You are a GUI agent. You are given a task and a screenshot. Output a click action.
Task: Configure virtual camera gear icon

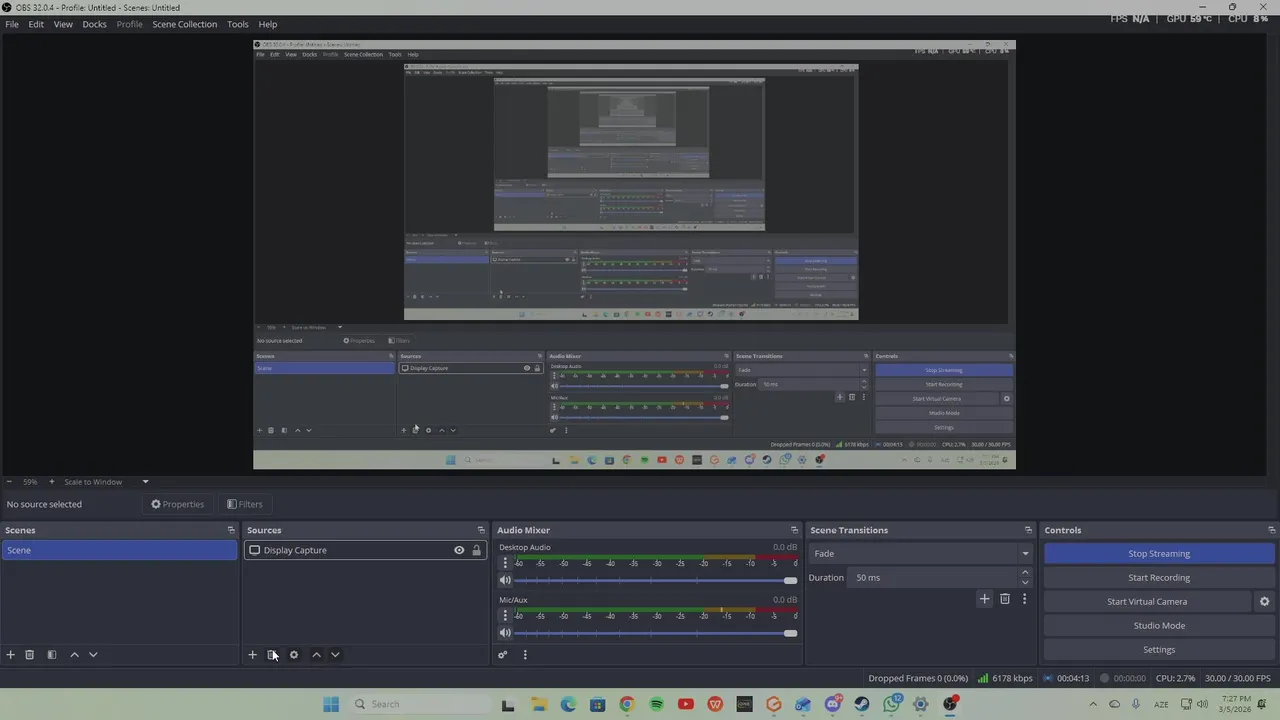pyautogui.click(x=1264, y=602)
